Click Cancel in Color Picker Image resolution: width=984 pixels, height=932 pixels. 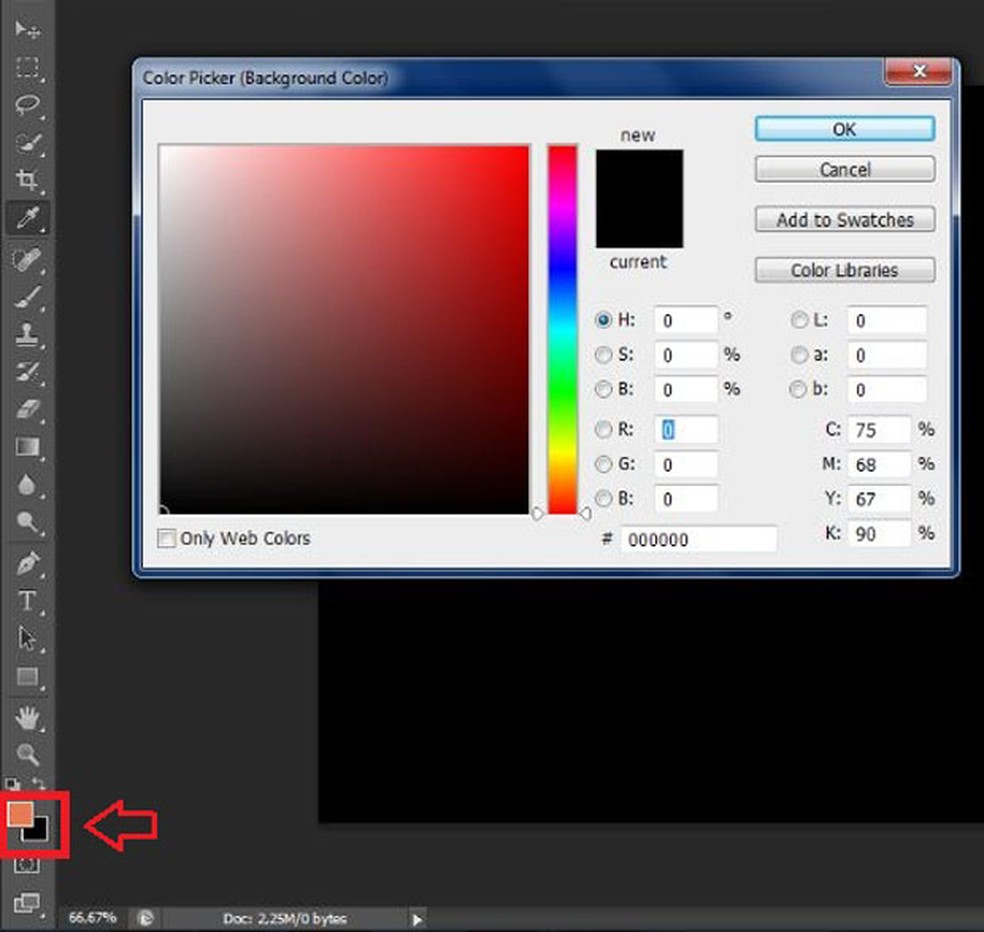click(845, 169)
